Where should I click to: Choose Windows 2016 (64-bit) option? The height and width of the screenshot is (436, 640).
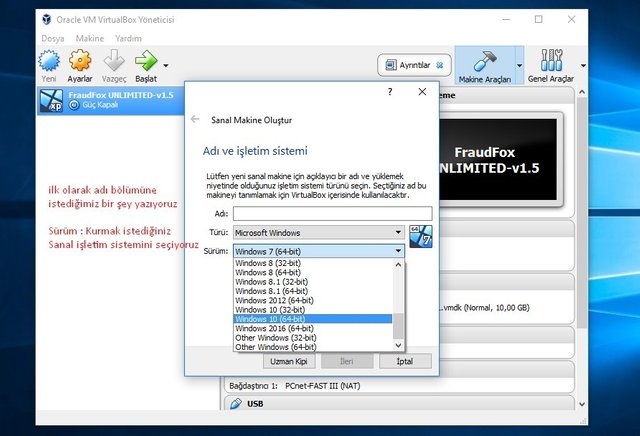313,328
